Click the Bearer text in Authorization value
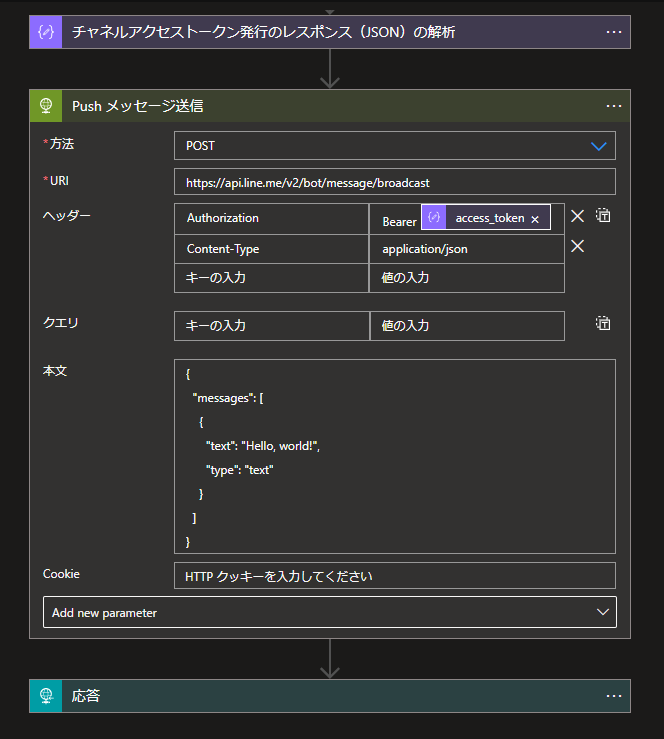The height and width of the screenshot is (739, 664). click(x=399, y=222)
